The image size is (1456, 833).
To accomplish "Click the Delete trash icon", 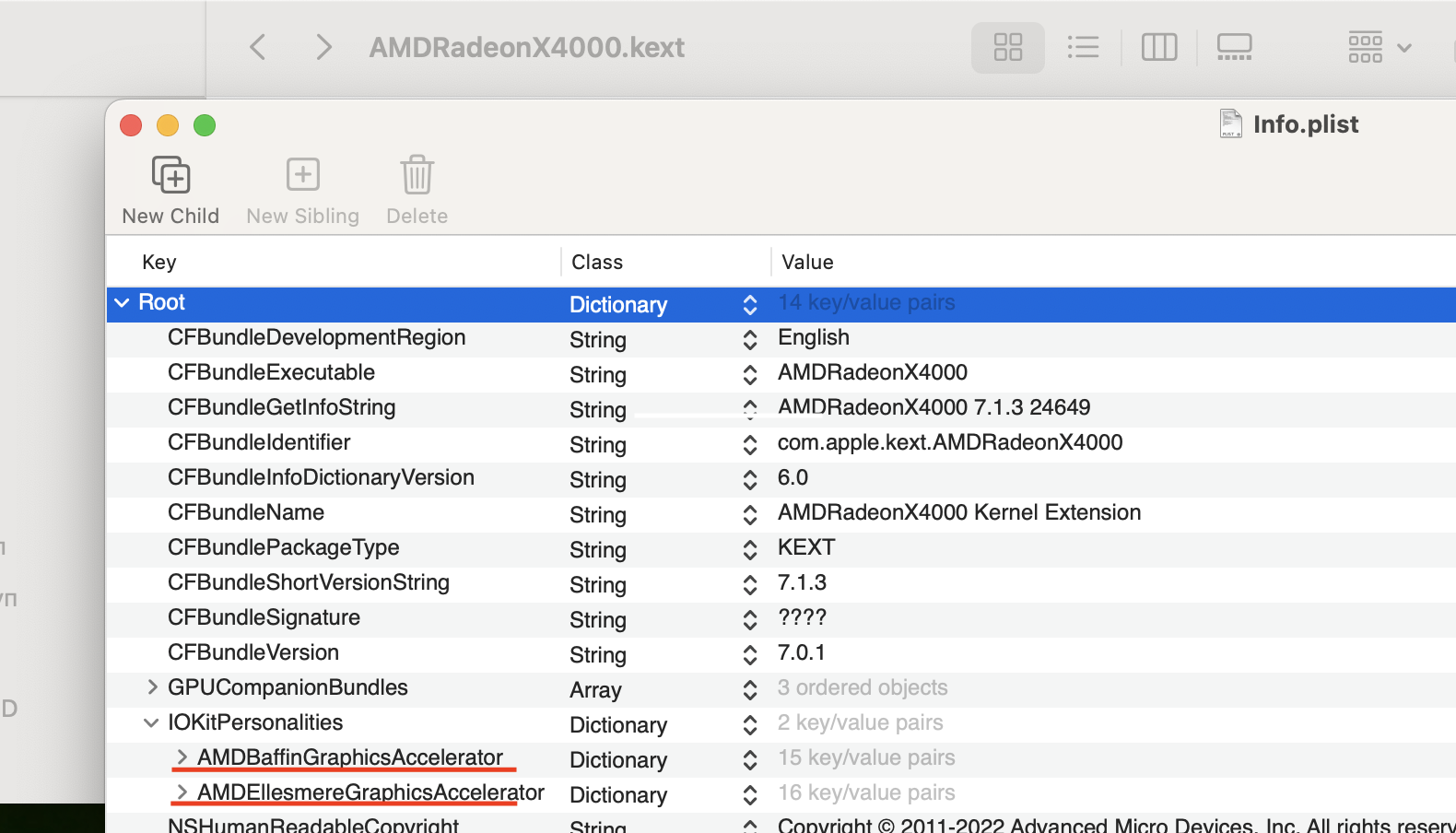I will tap(417, 175).
